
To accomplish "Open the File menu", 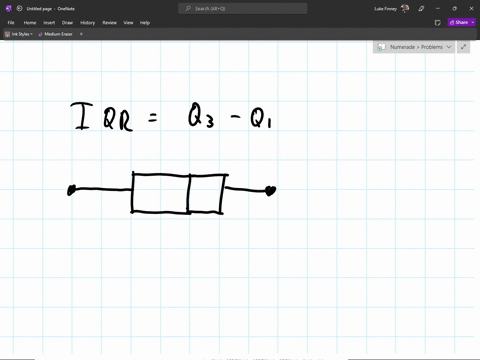I will pyautogui.click(x=11, y=23).
